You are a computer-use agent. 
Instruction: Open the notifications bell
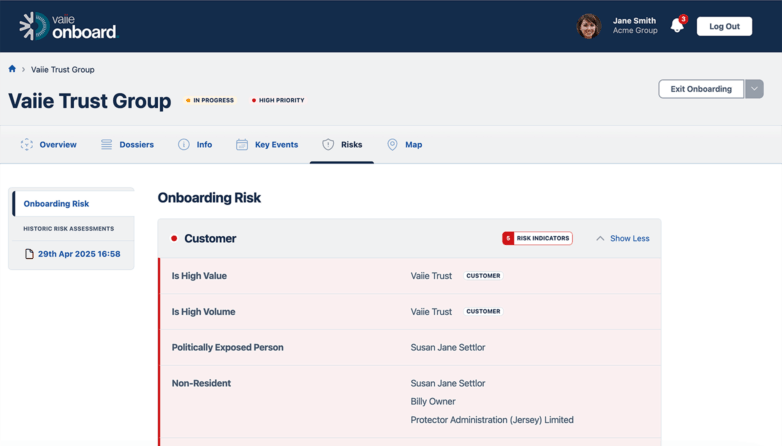pyautogui.click(x=677, y=26)
